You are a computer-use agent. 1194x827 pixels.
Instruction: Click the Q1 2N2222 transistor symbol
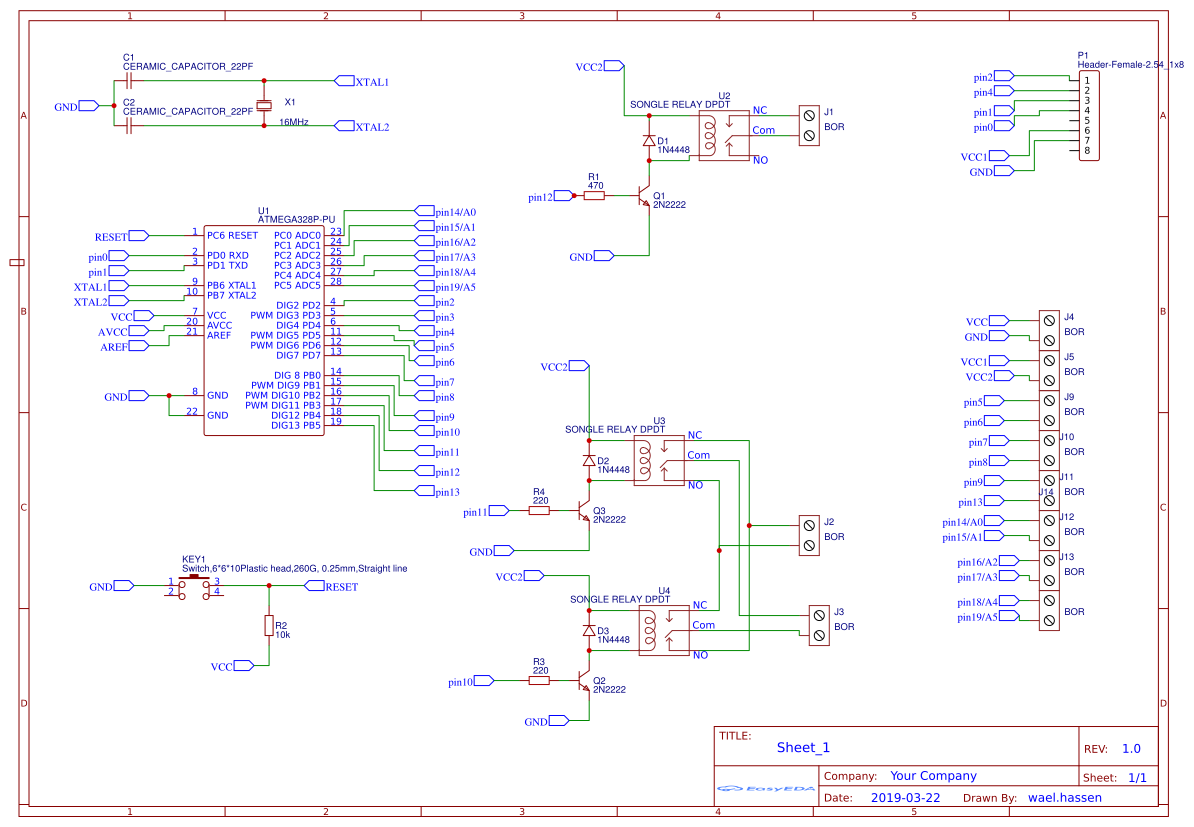coord(644,197)
